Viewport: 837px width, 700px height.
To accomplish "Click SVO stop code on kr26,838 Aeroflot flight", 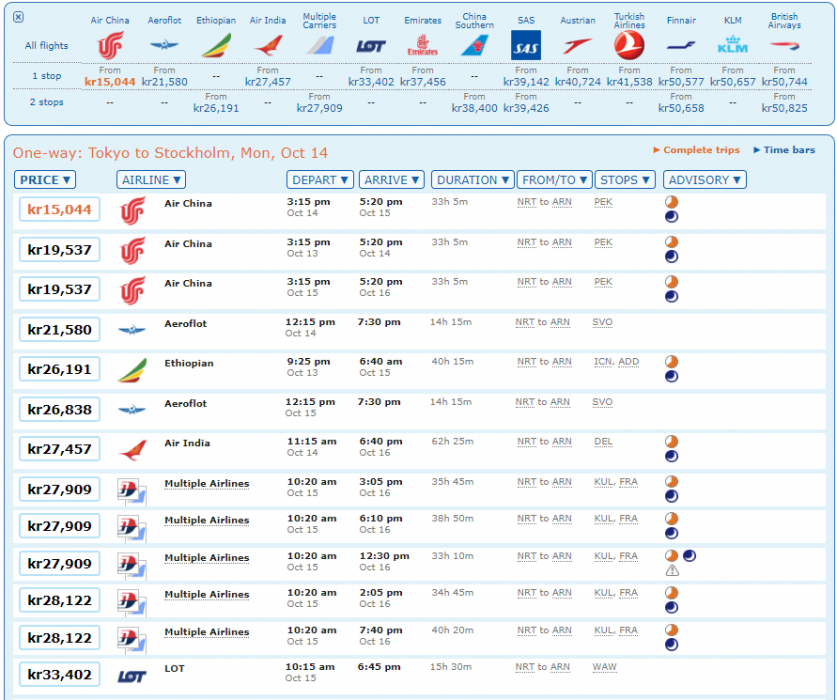I will click(602, 402).
